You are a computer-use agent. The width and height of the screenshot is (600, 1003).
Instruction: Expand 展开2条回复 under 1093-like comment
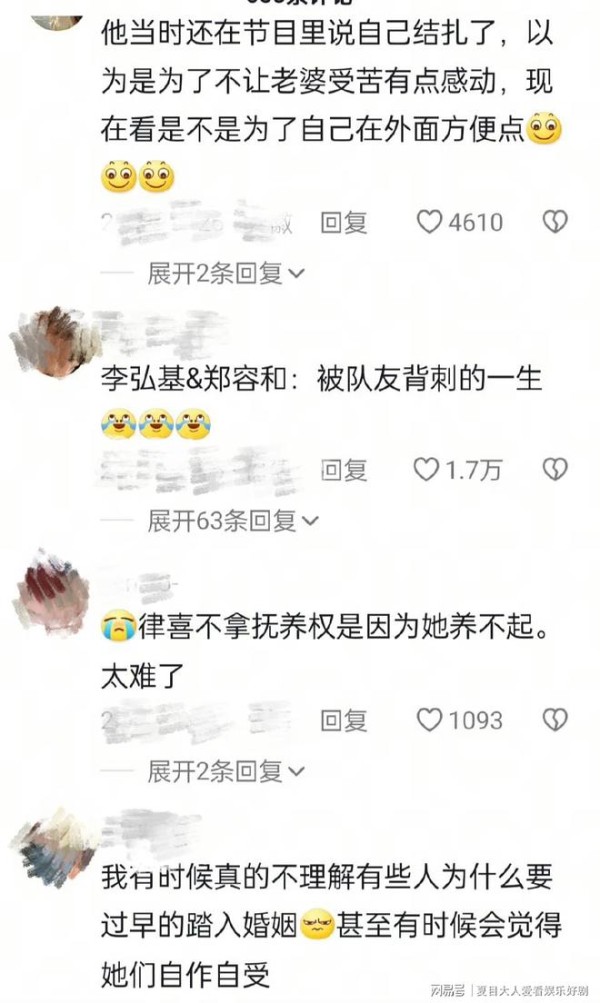point(226,771)
